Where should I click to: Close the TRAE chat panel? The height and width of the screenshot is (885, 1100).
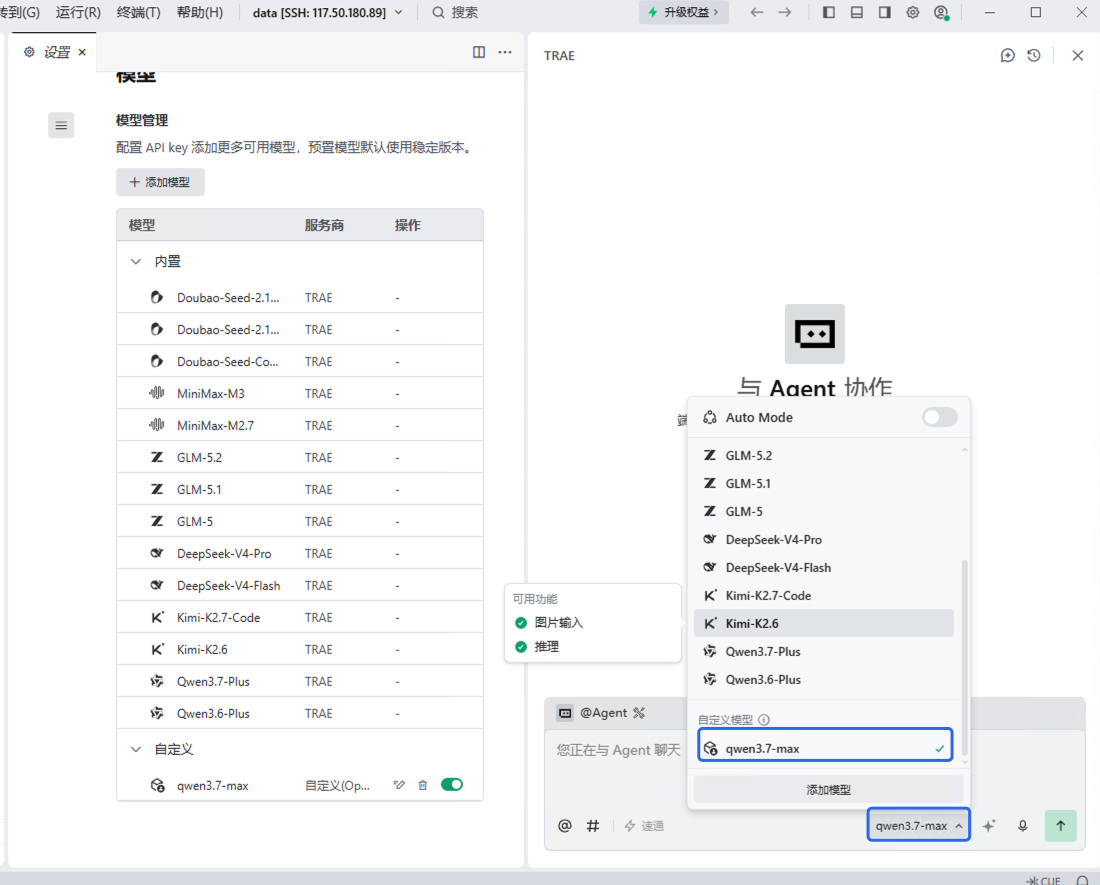pyautogui.click(x=1078, y=55)
